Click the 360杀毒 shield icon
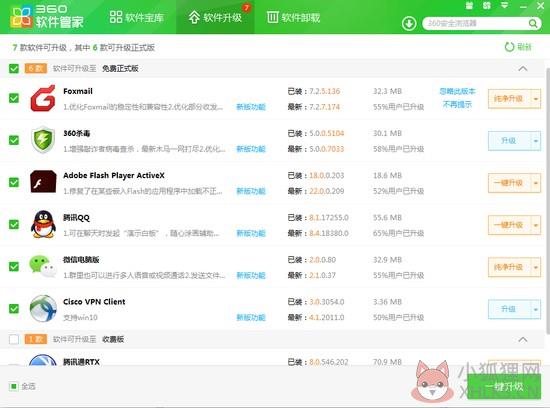The height and width of the screenshot is (408, 550). click(x=43, y=140)
